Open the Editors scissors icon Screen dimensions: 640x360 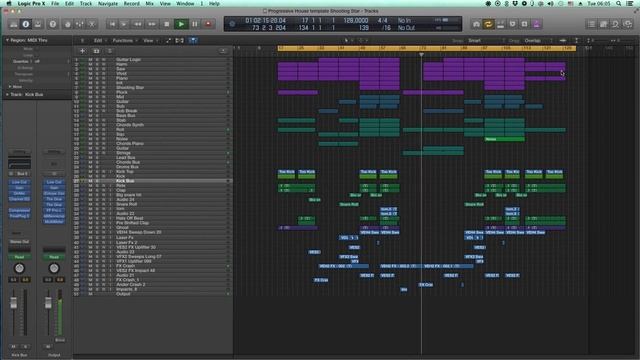(92, 24)
